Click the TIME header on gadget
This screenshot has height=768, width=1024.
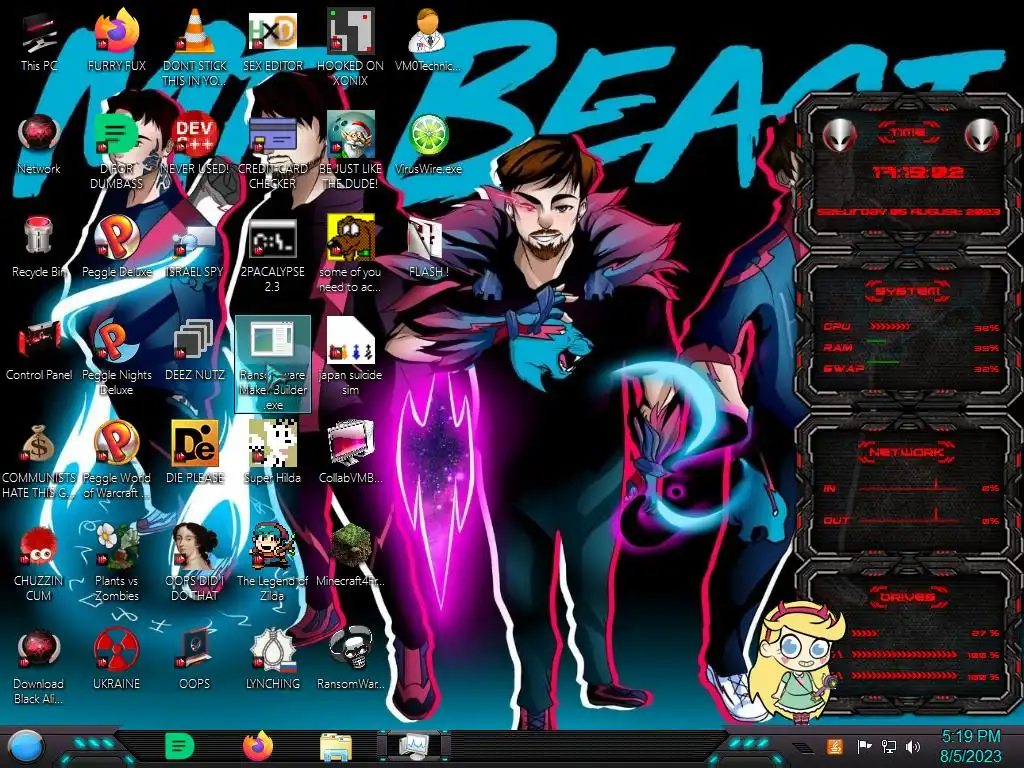[x=908, y=132]
